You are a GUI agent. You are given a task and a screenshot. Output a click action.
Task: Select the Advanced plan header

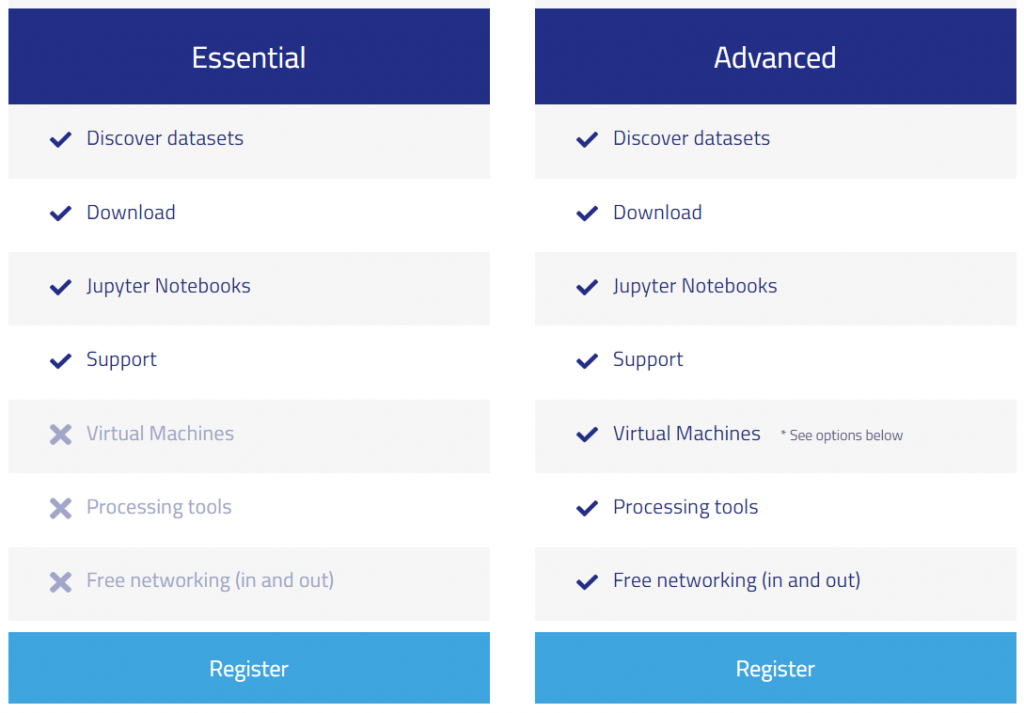click(x=775, y=57)
